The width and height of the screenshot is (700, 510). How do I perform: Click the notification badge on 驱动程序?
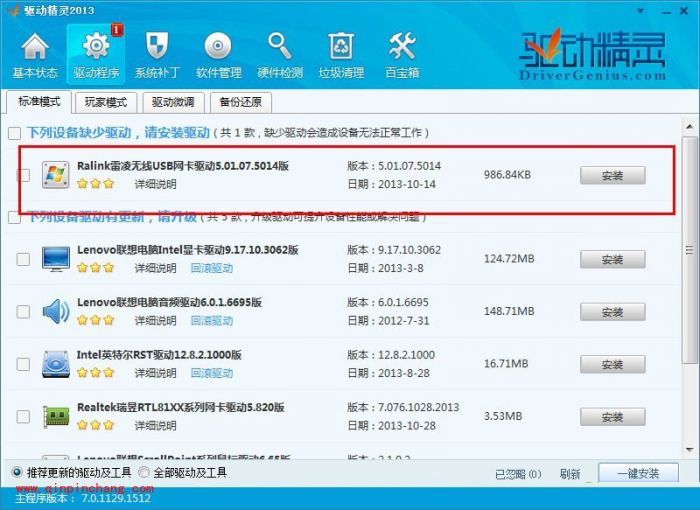[x=117, y=30]
